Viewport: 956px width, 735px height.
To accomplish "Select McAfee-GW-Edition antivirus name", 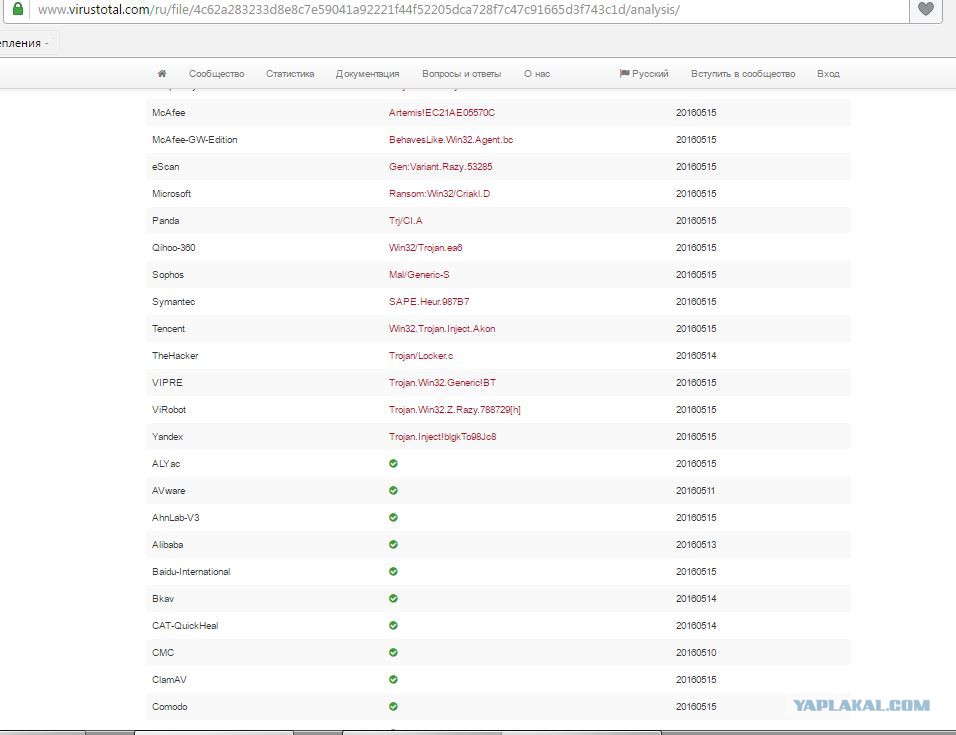I will 195,140.
